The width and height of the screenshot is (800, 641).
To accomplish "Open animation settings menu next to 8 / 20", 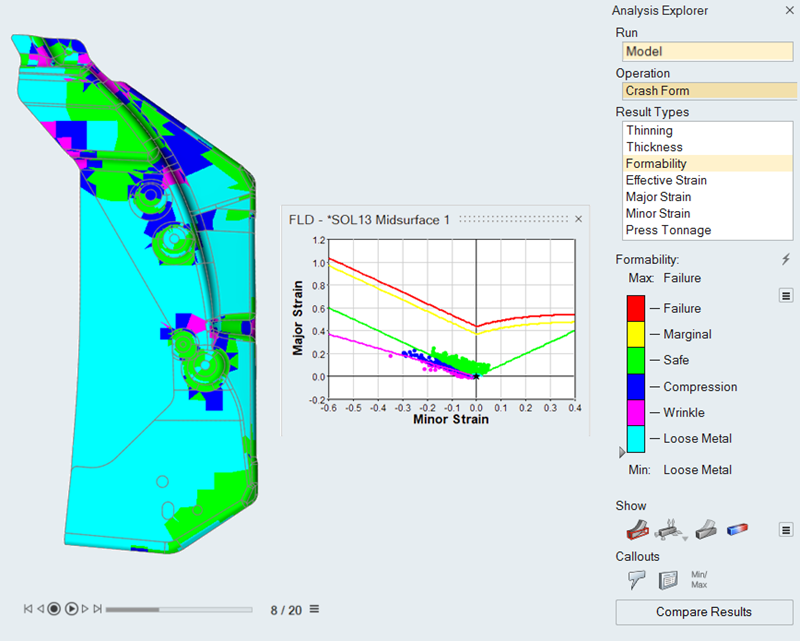I will pyautogui.click(x=314, y=609).
